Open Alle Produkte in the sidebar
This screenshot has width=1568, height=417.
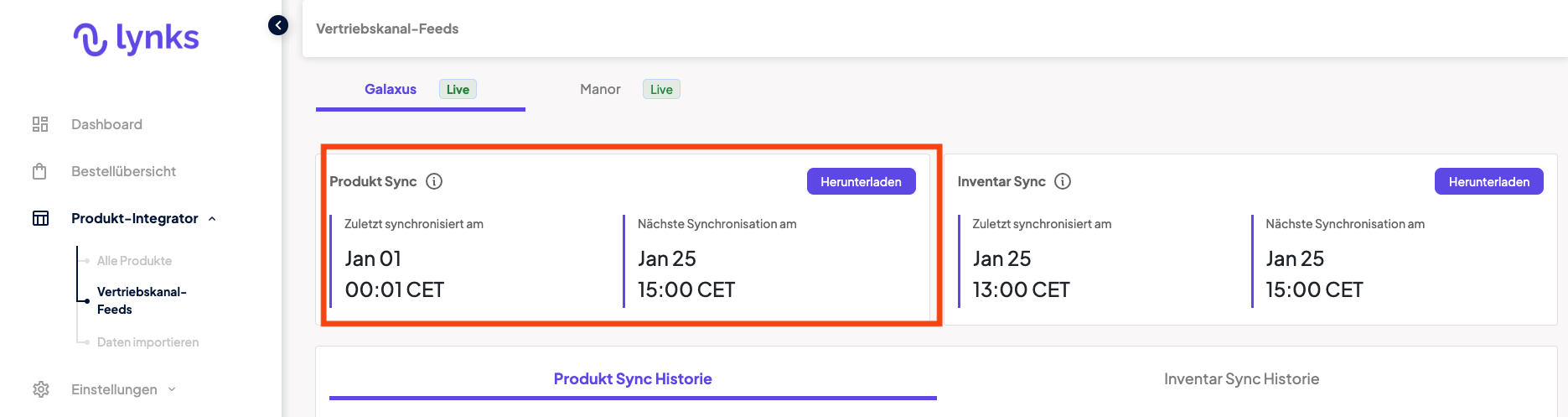click(x=134, y=261)
